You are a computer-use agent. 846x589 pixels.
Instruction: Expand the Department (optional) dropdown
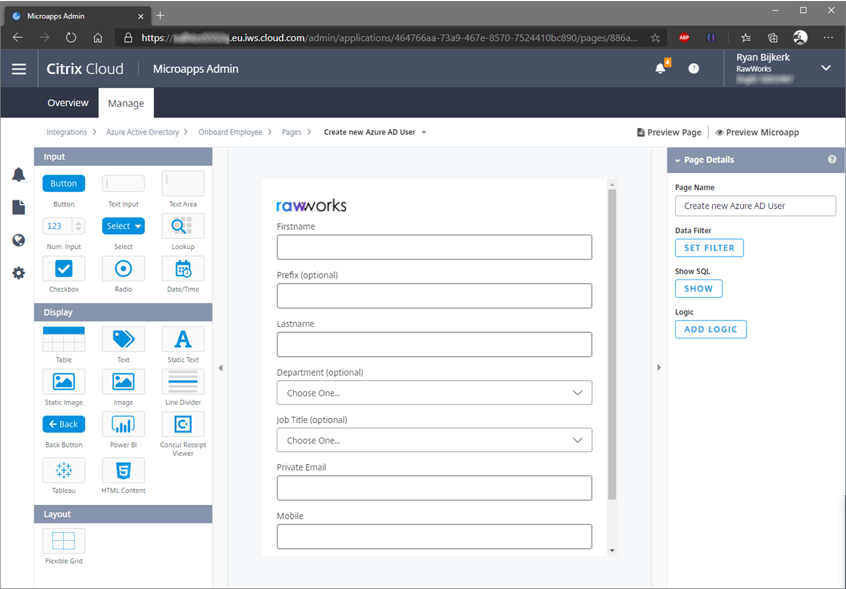434,393
